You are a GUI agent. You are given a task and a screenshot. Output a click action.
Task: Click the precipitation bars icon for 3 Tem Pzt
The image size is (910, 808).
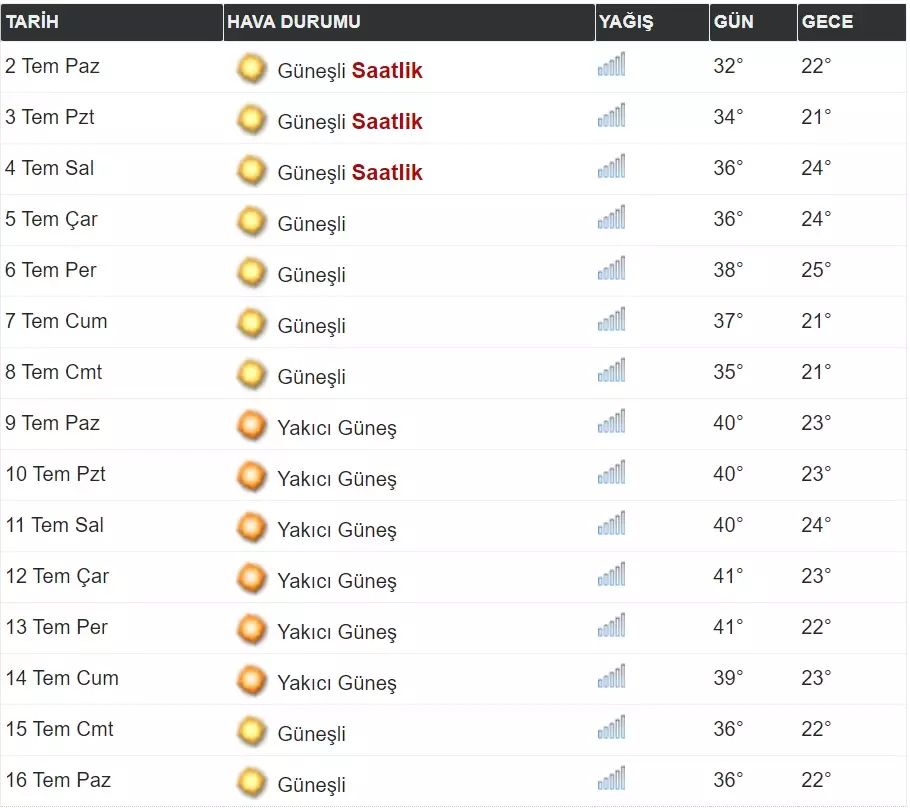611,116
